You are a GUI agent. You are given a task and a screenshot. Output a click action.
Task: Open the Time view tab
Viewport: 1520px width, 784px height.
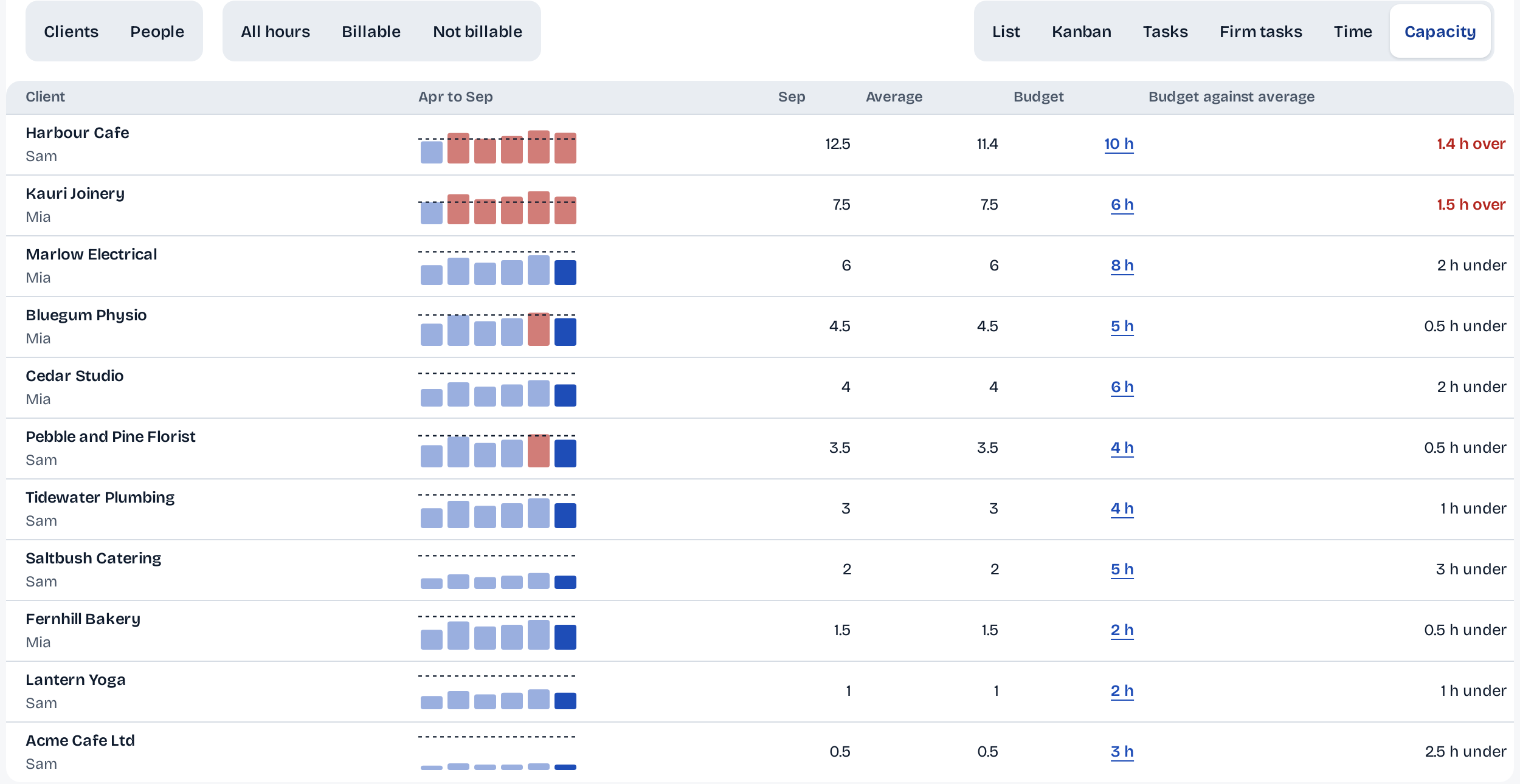1353,32
